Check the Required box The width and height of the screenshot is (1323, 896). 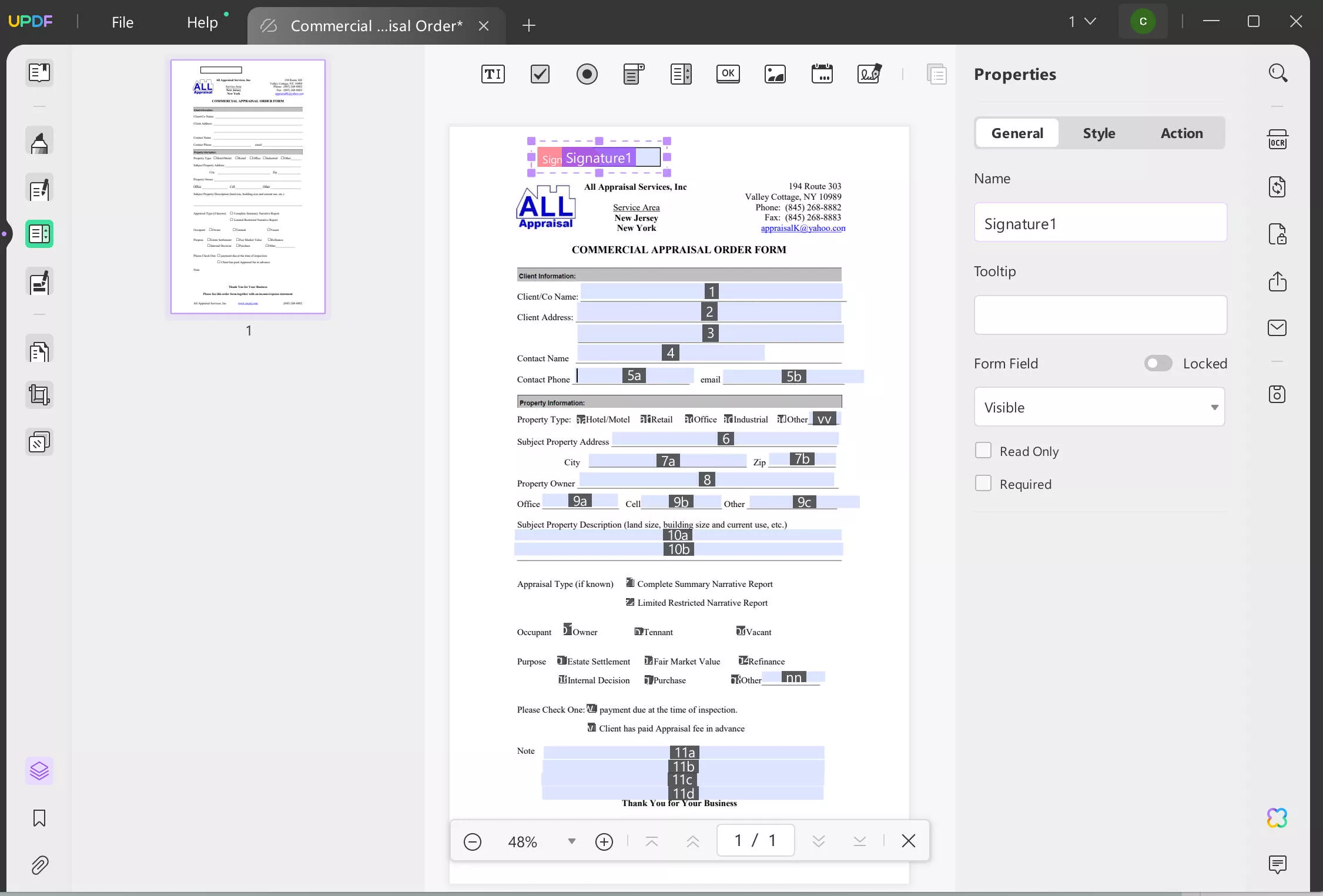point(983,484)
